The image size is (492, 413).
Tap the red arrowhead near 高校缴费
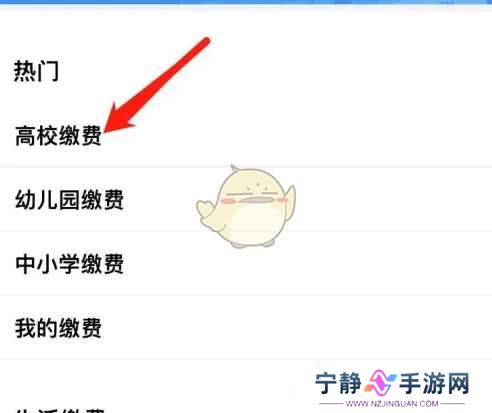(118, 118)
